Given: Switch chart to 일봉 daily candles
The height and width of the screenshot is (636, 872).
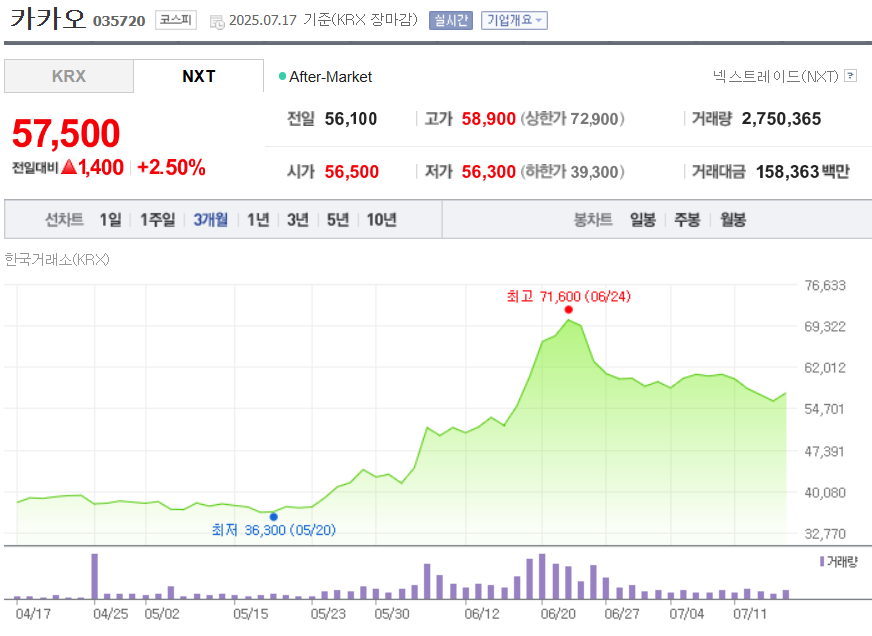Looking at the screenshot, I should point(642,219).
